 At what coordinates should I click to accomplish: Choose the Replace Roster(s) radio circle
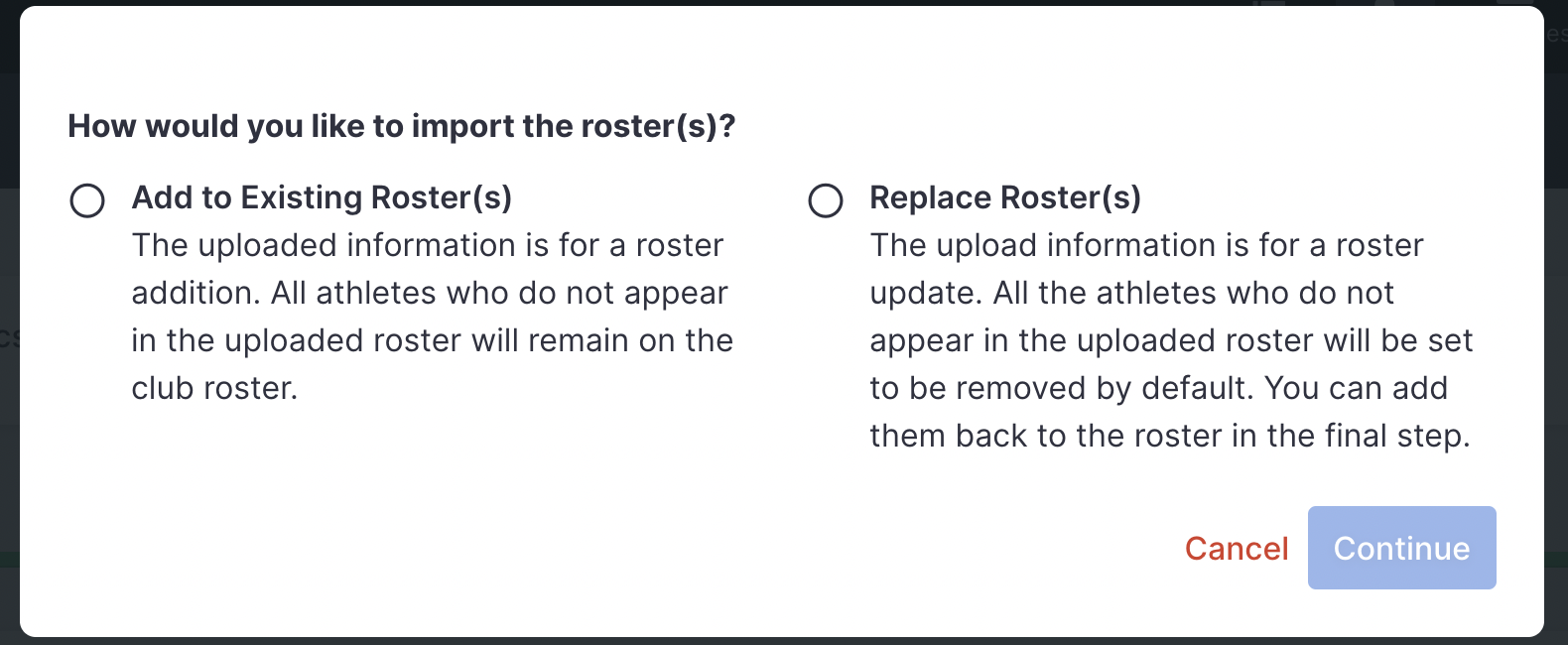tap(826, 200)
